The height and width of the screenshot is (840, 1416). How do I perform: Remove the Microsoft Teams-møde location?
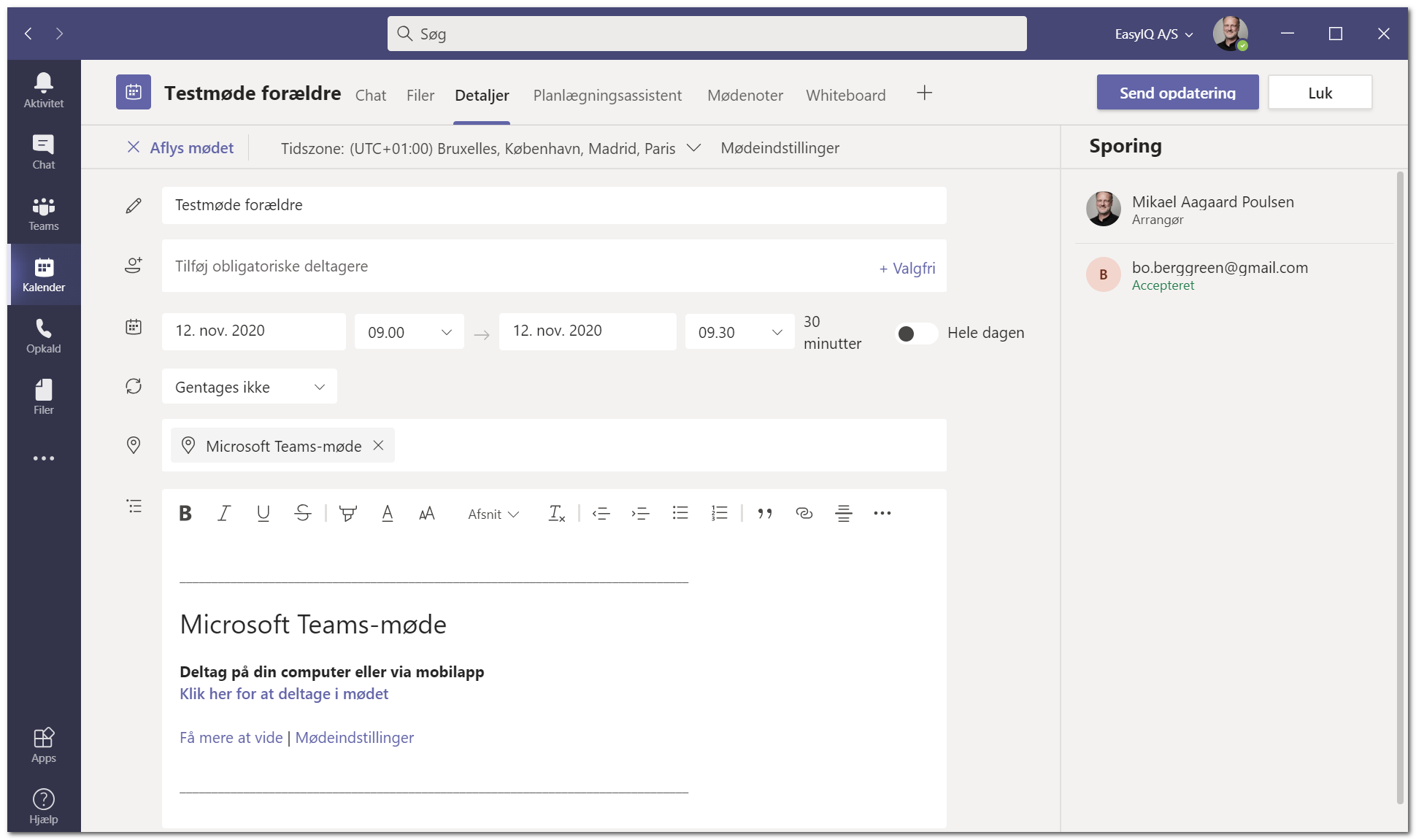pos(378,445)
